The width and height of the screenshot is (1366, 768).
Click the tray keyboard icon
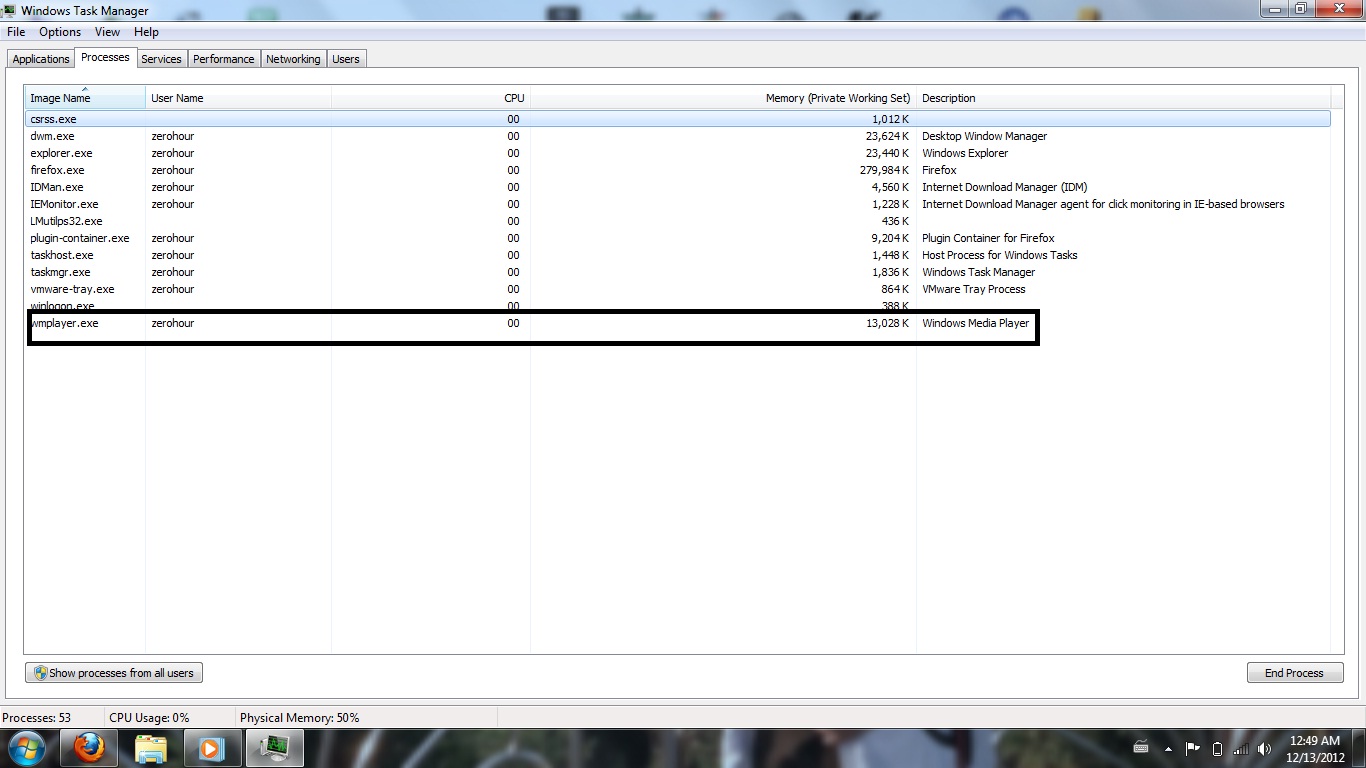(1142, 748)
